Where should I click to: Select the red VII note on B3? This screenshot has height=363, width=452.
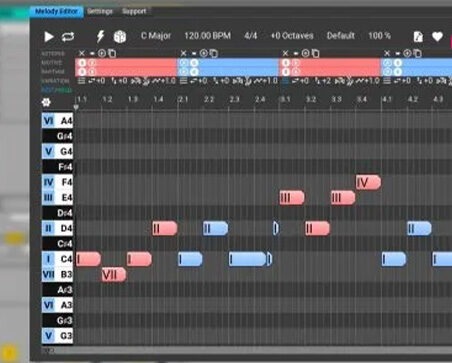114,275
